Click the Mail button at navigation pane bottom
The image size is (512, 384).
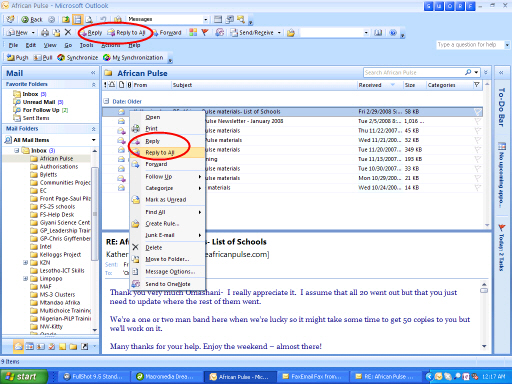coord(18,346)
